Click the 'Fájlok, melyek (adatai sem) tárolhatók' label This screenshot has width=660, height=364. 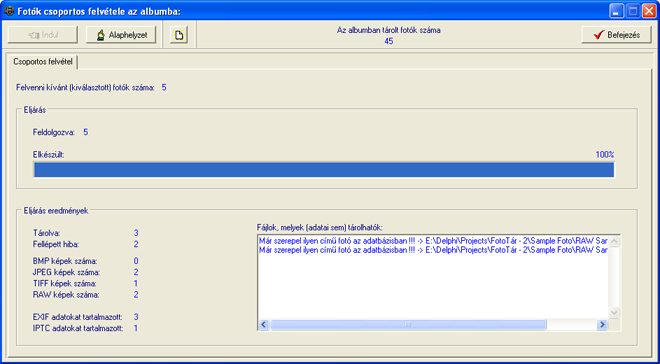click(319, 227)
